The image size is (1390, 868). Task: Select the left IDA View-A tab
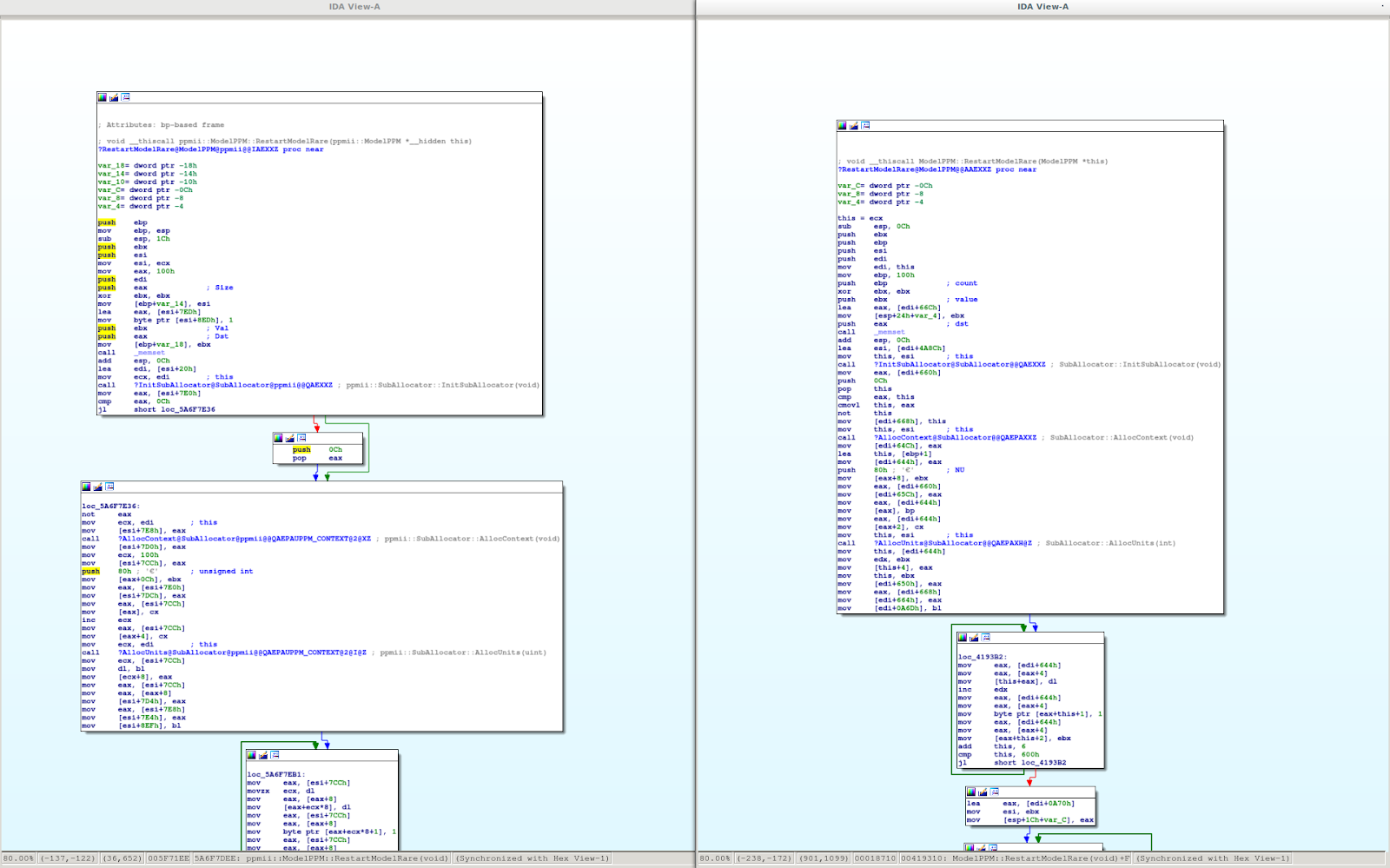(x=354, y=7)
